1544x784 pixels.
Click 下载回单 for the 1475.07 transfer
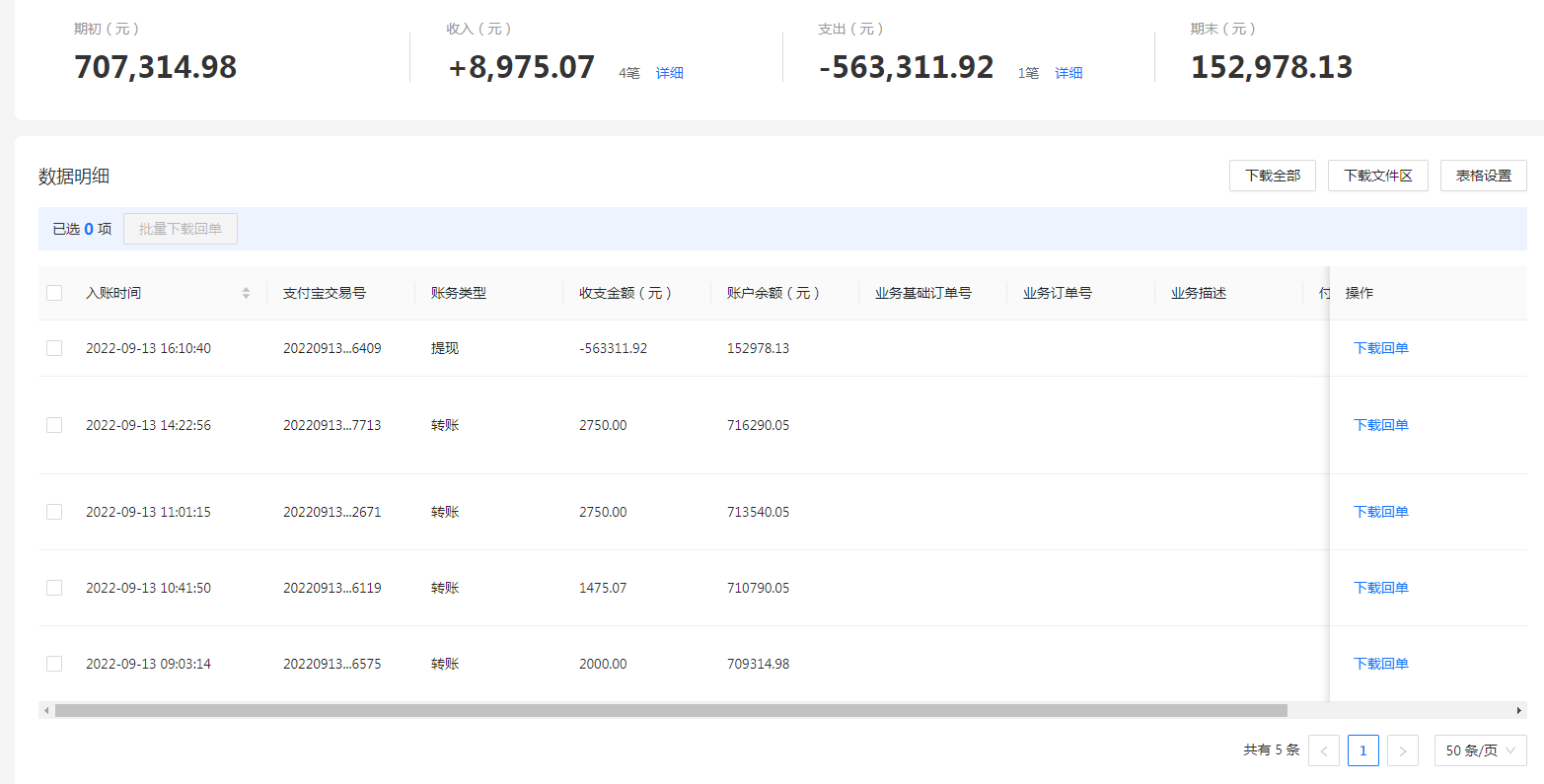point(1380,588)
